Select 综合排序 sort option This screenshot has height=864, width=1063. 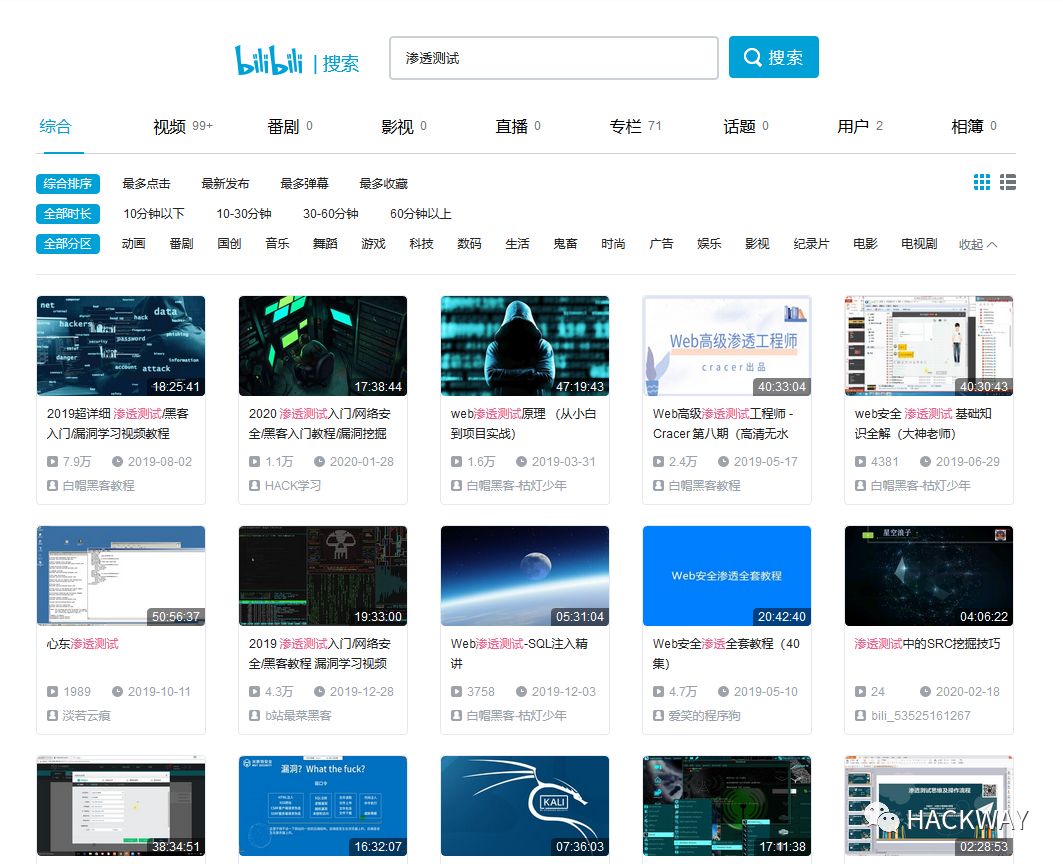tap(68, 184)
